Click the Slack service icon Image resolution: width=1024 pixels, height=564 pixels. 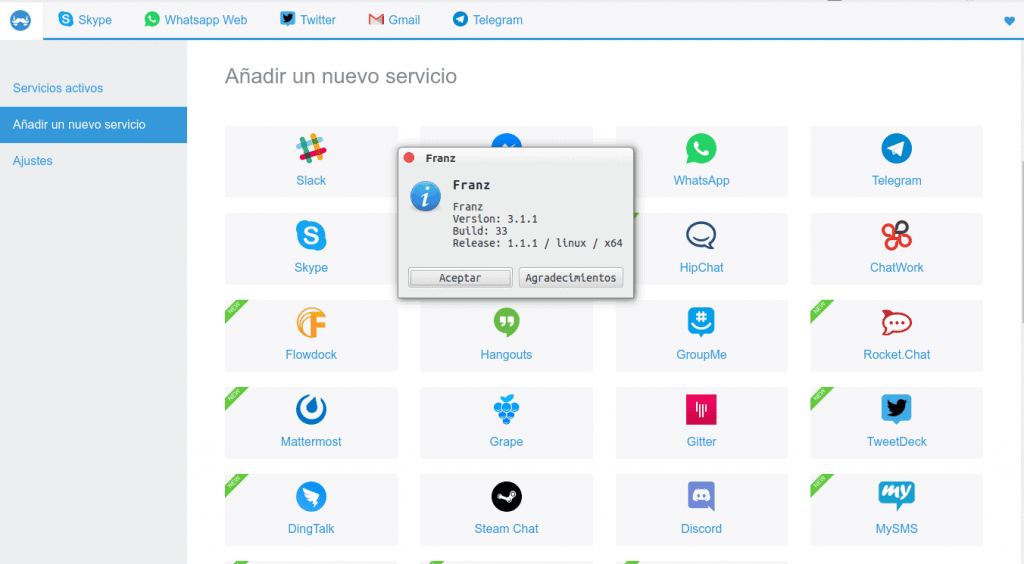click(311, 150)
